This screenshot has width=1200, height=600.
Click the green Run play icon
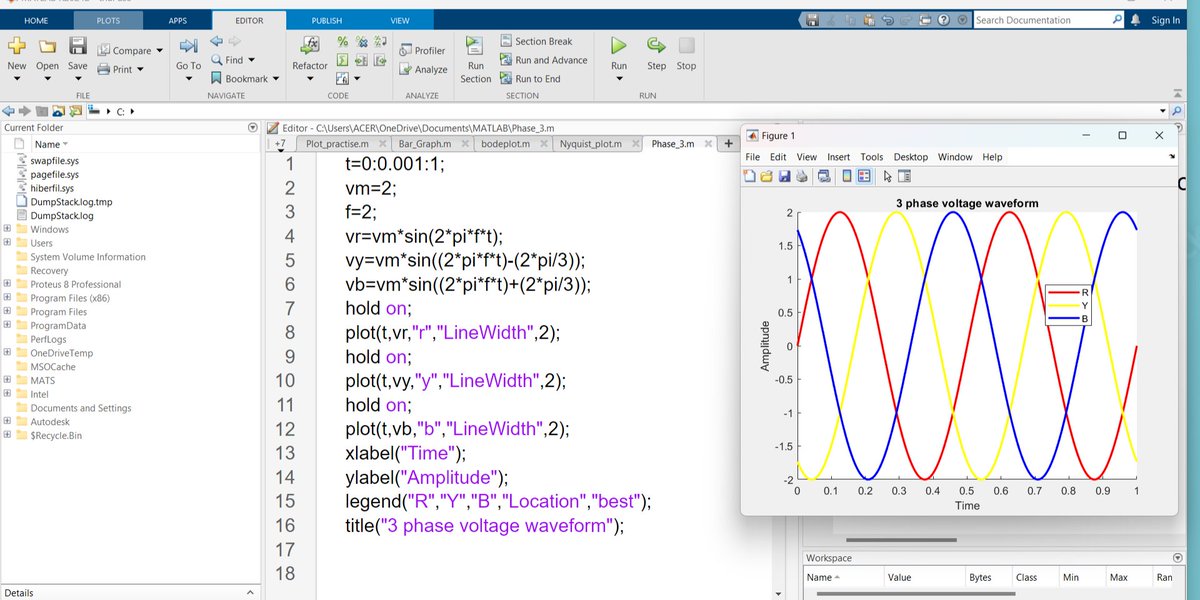click(x=619, y=46)
